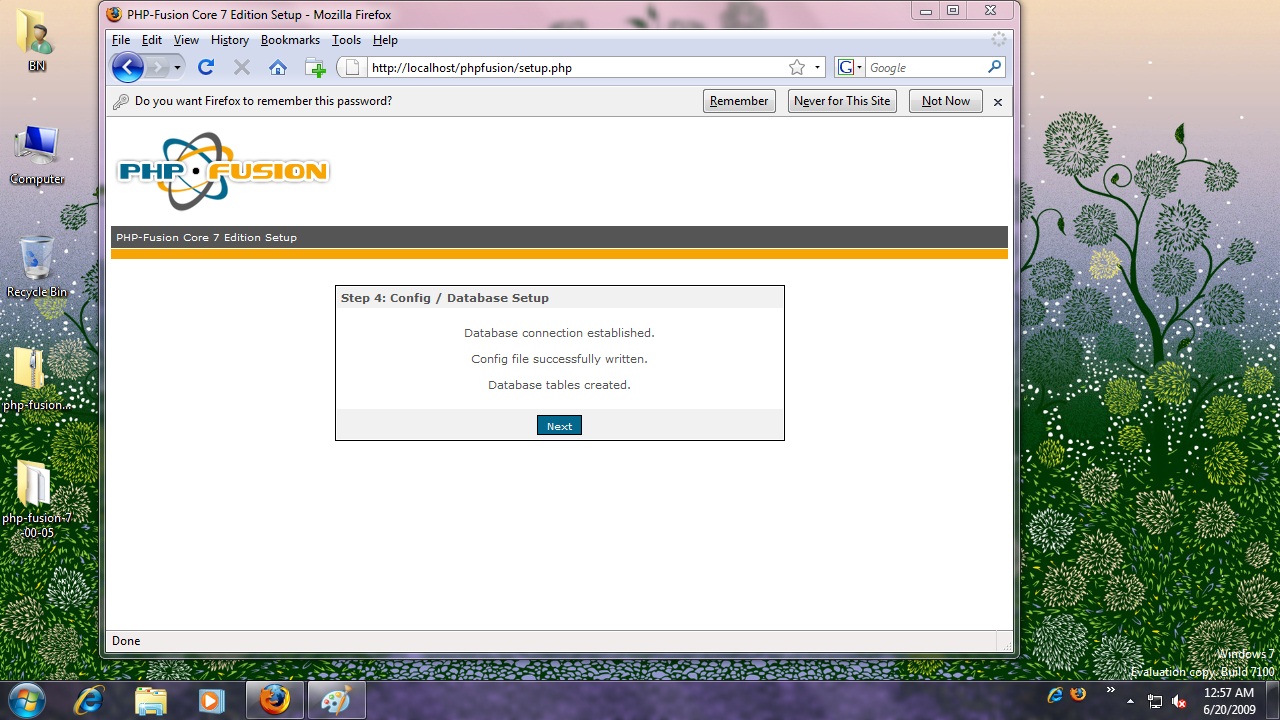Choose Never for This Site

(842, 101)
